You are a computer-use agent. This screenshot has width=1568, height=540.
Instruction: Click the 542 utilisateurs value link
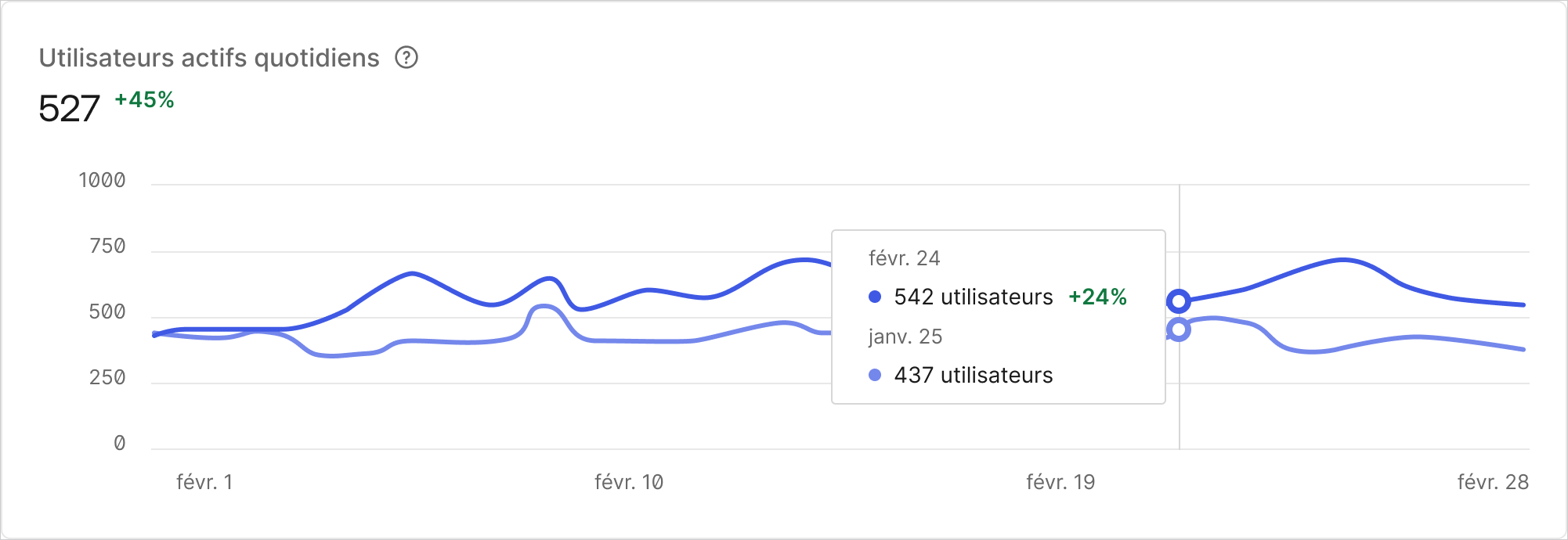pos(973,297)
